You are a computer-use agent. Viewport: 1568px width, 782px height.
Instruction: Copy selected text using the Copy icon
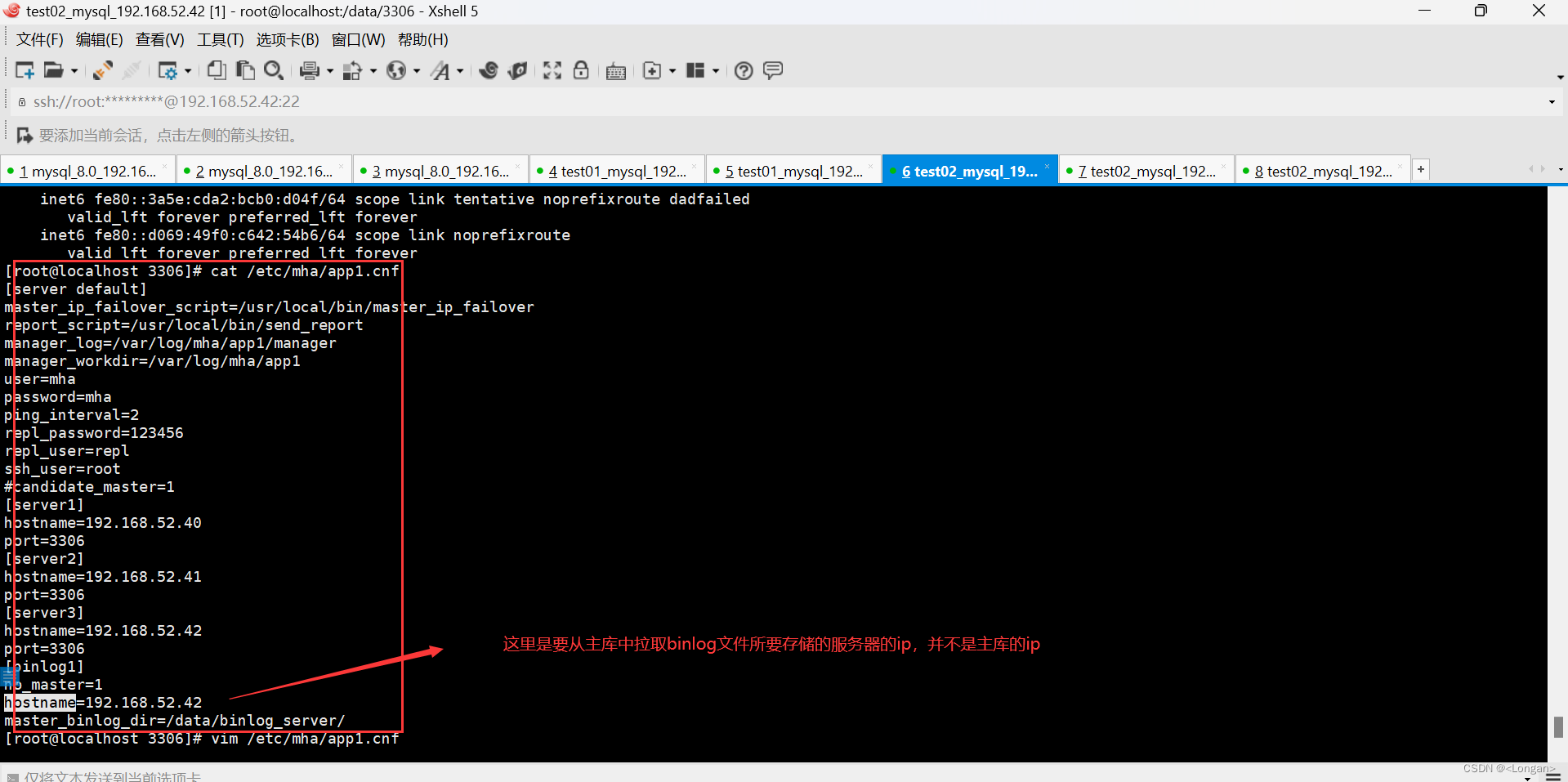point(216,70)
